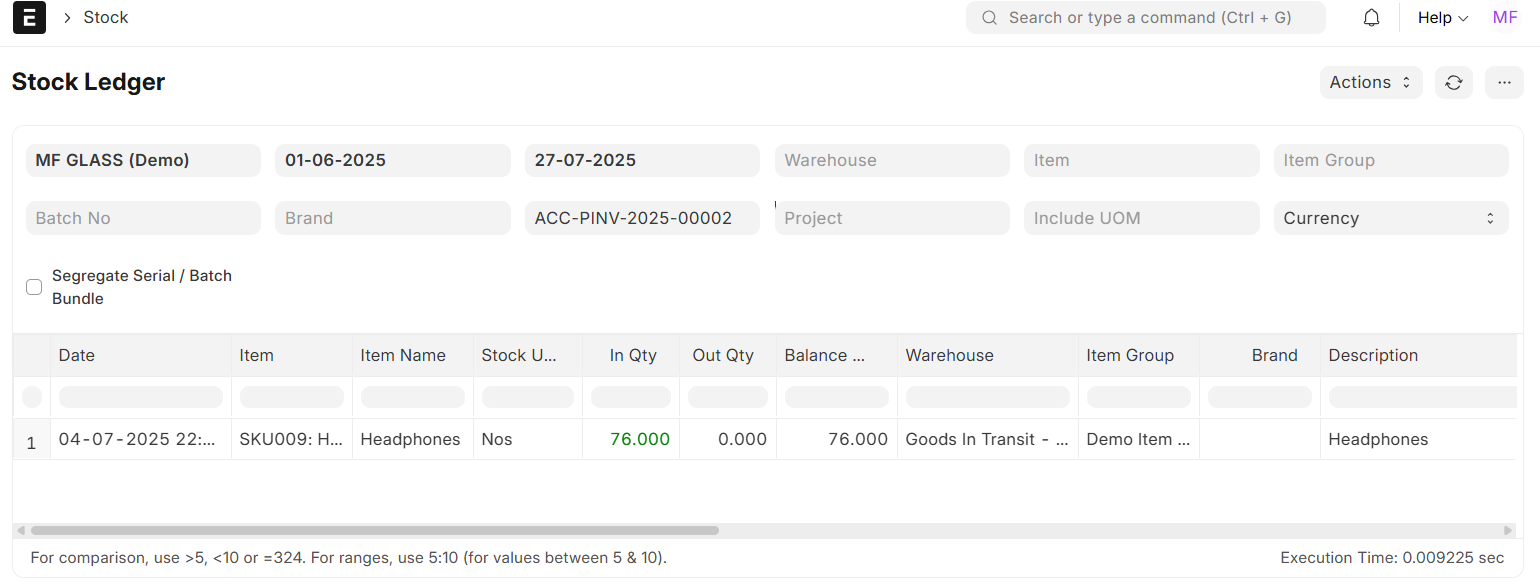This screenshot has width=1540, height=586.
Task: Sort by the In Qty column header
Action: (x=633, y=355)
